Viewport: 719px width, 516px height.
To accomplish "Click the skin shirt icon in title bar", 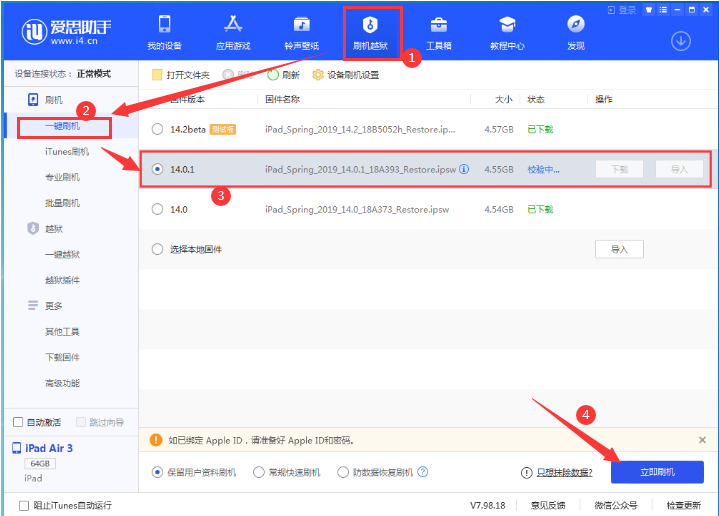I will (x=649, y=10).
